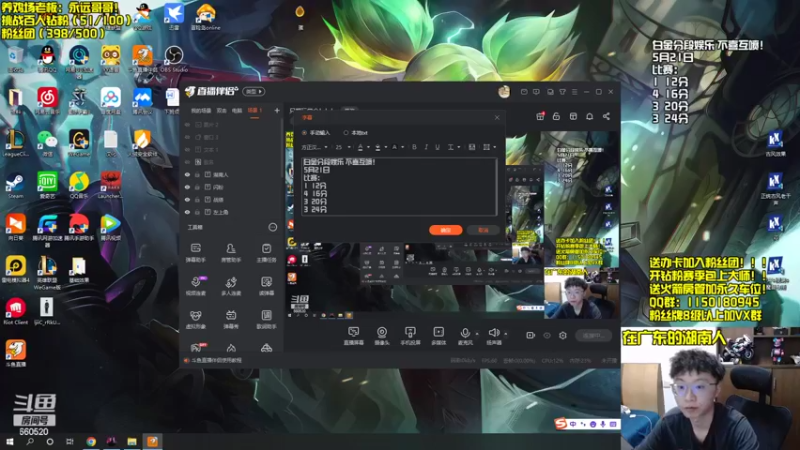Confirm the subtitle with orange 确定 button

click(x=445, y=230)
